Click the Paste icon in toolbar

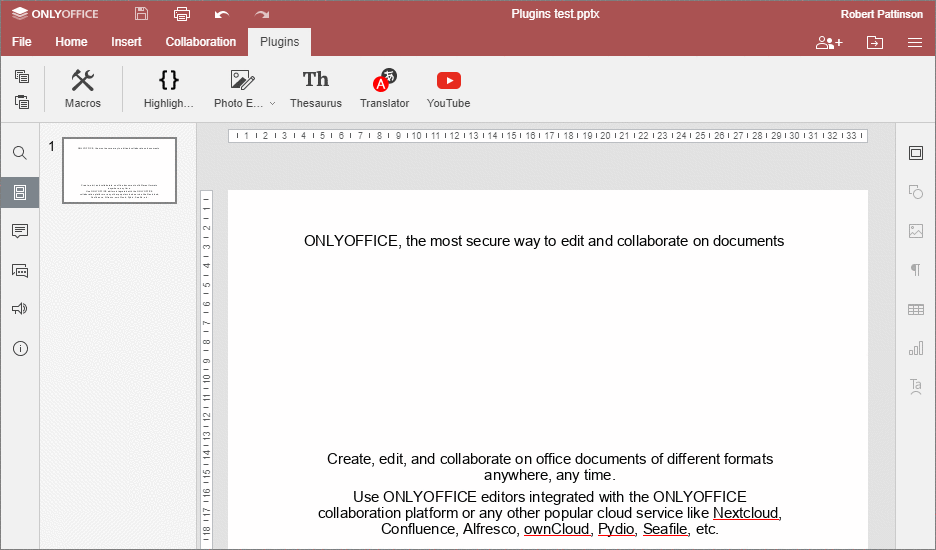[22, 102]
